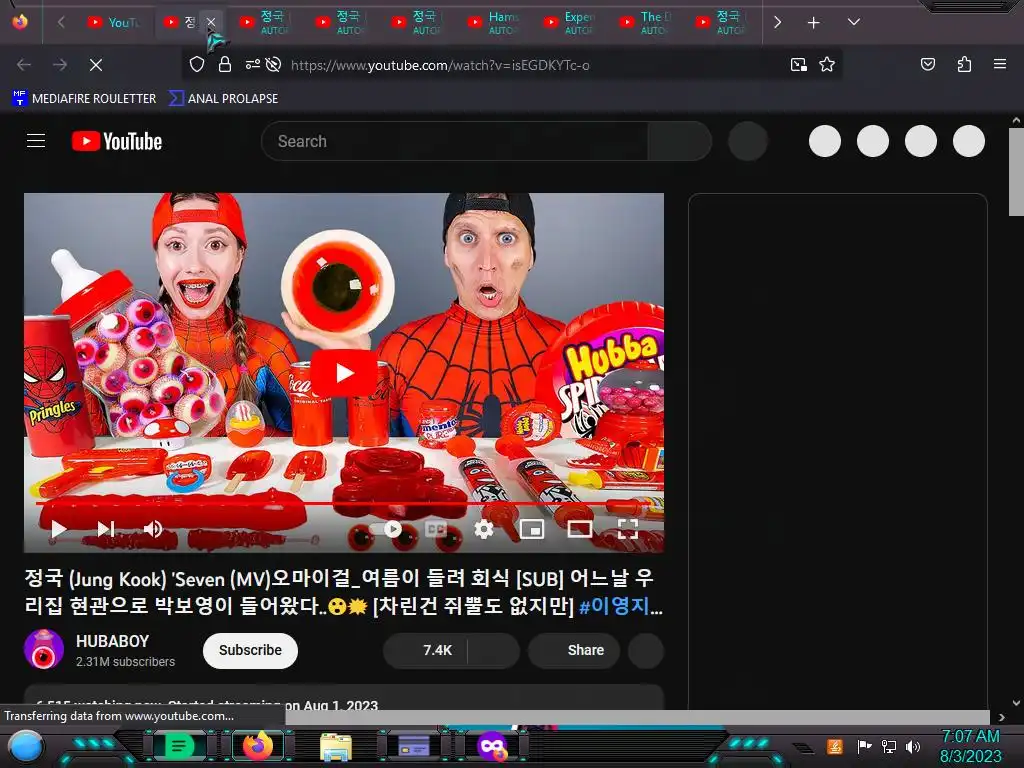This screenshot has height=768, width=1024.
Task: Open system volume tray icon
Action: pos(913,746)
